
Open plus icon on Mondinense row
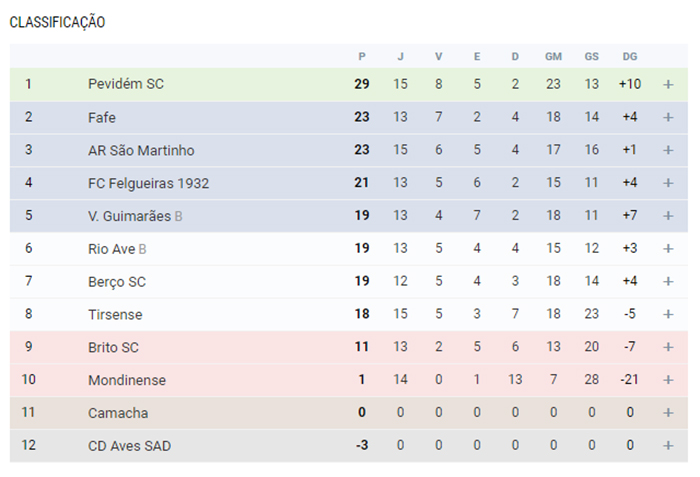tap(668, 380)
